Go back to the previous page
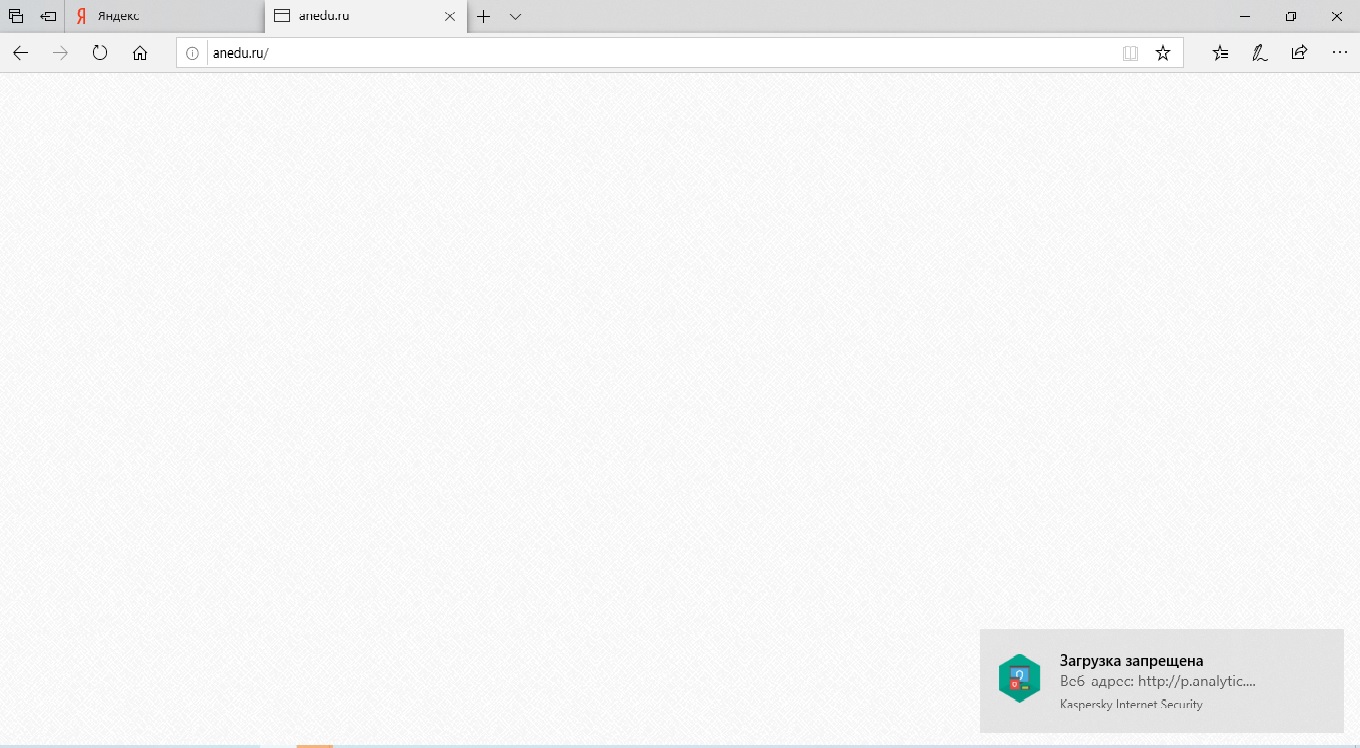Image resolution: width=1360 pixels, height=748 pixels. click(x=20, y=53)
